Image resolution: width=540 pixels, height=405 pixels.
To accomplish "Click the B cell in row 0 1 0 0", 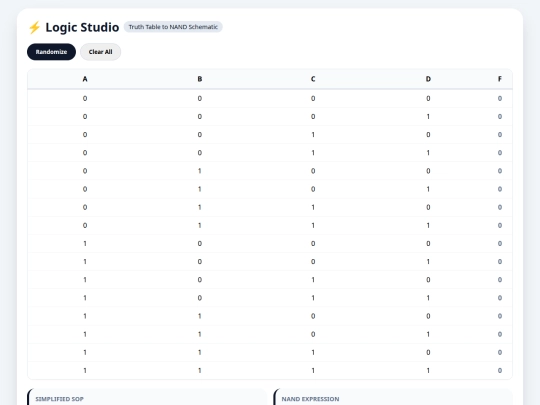I will click(x=200, y=171).
